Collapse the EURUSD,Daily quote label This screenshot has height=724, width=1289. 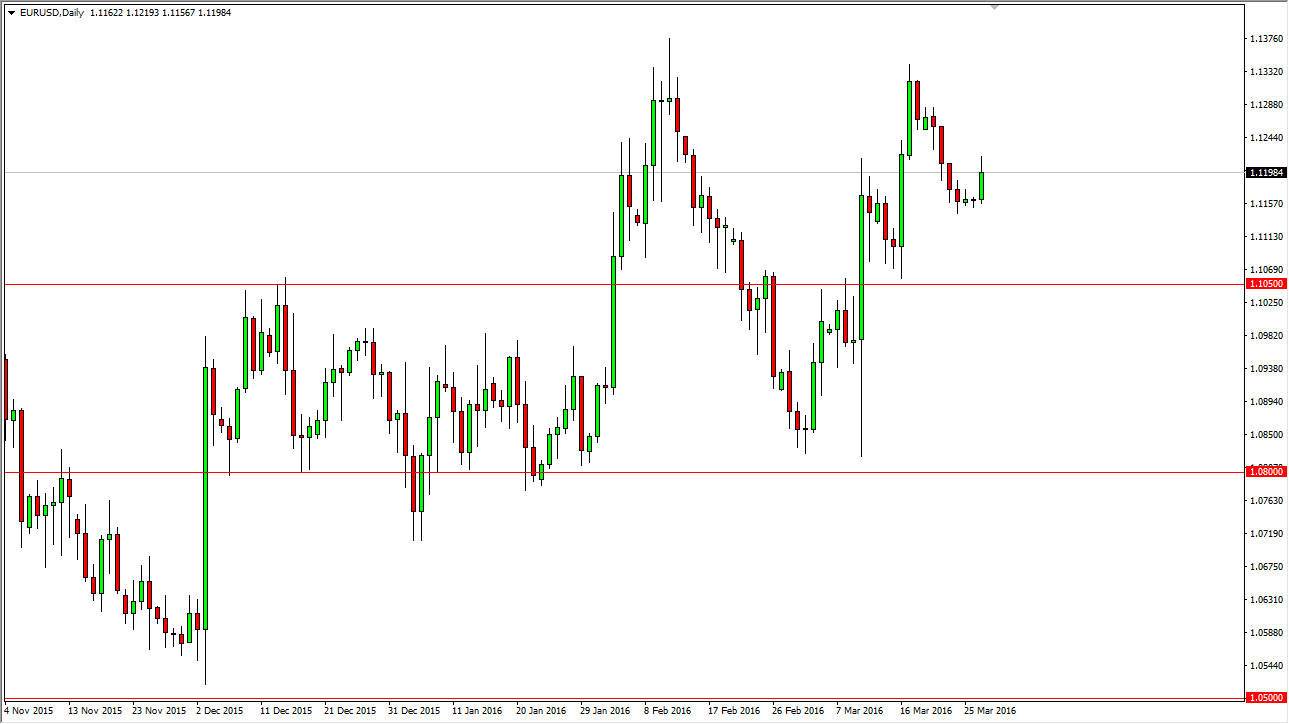pyautogui.click(x=11, y=13)
